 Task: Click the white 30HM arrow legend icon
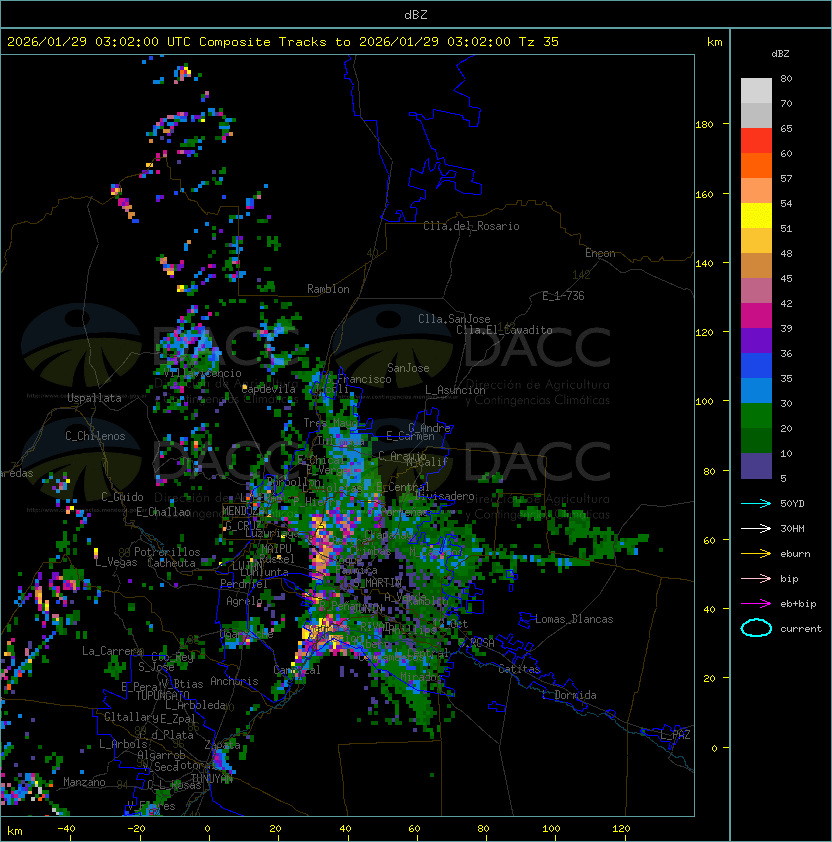click(x=756, y=528)
